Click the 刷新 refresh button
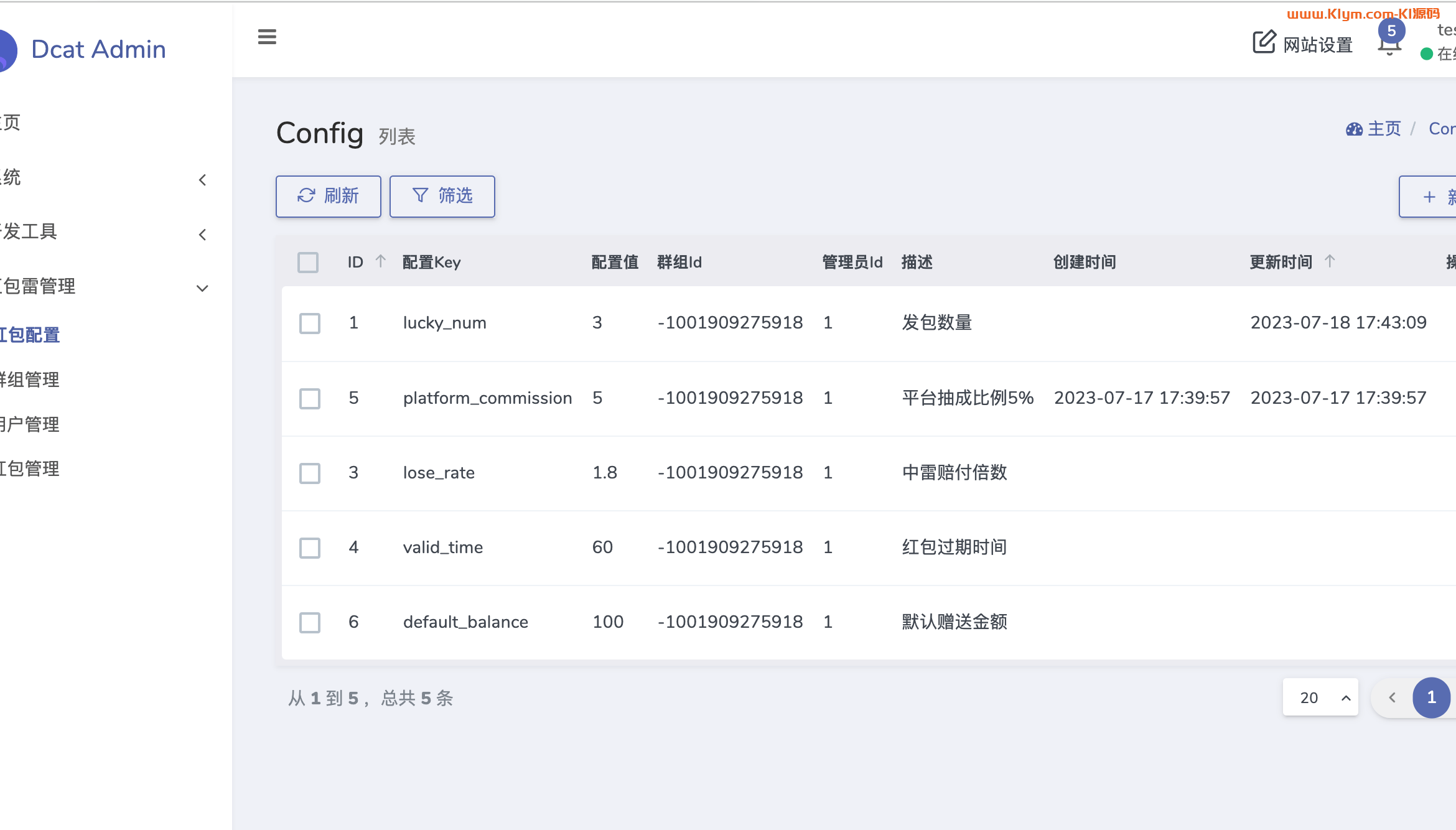The height and width of the screenshot is (830, 1456). pyautogui.click(x=329, y=197)
